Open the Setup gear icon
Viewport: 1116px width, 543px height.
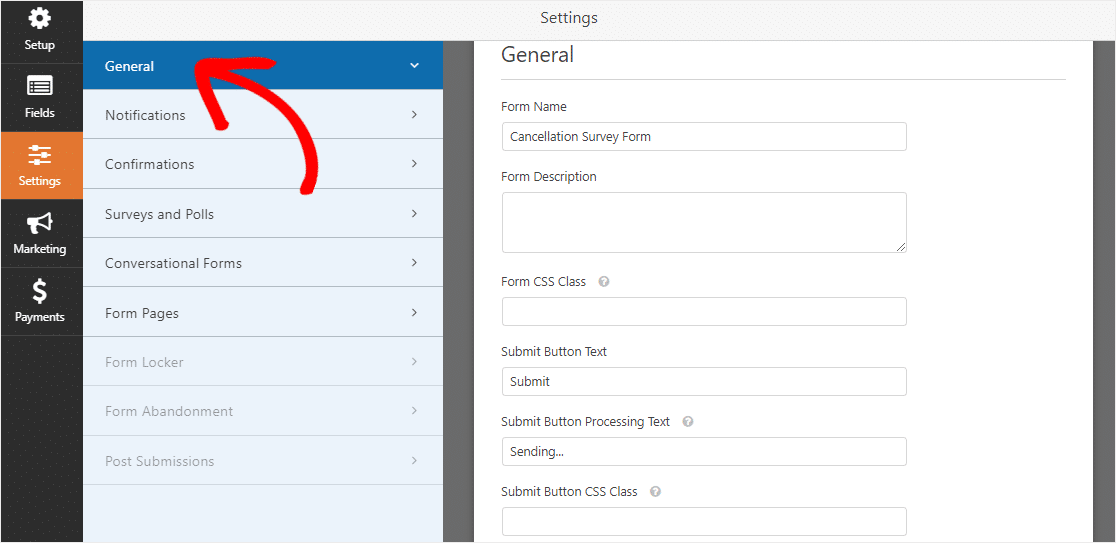40,19
